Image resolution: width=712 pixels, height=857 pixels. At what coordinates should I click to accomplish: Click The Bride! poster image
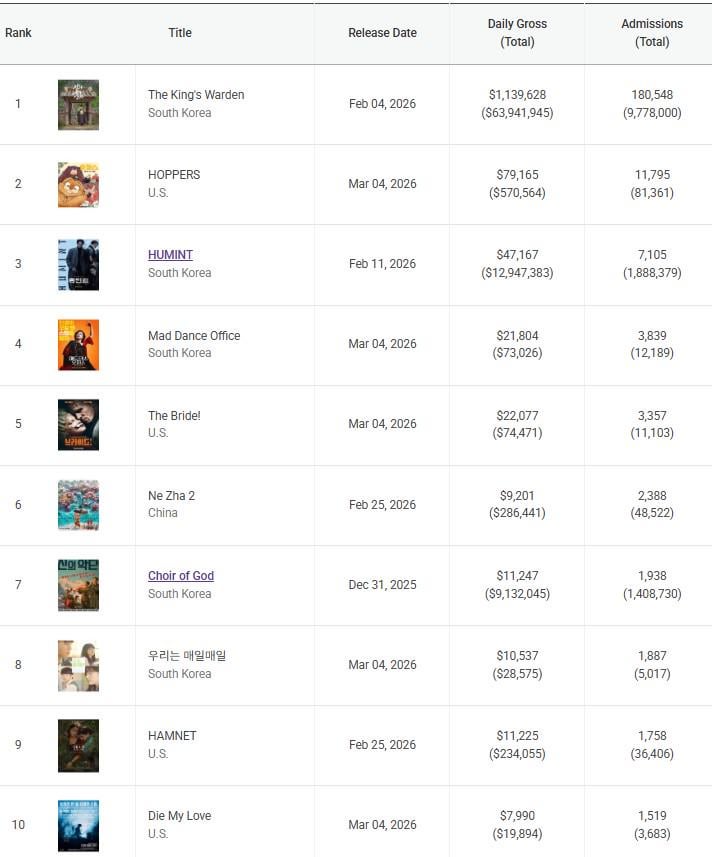pos(78,425)
